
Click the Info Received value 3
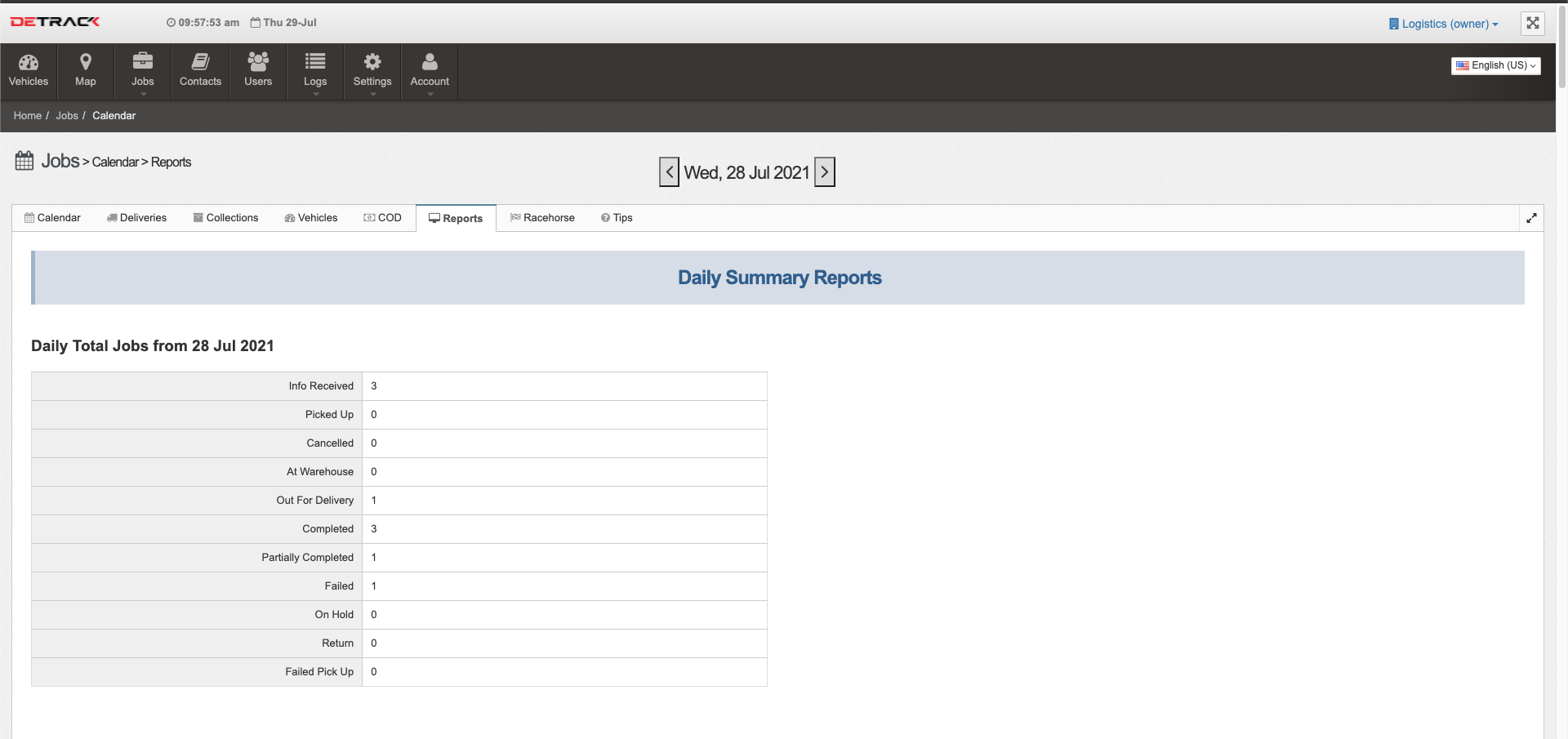coord(374,386)
